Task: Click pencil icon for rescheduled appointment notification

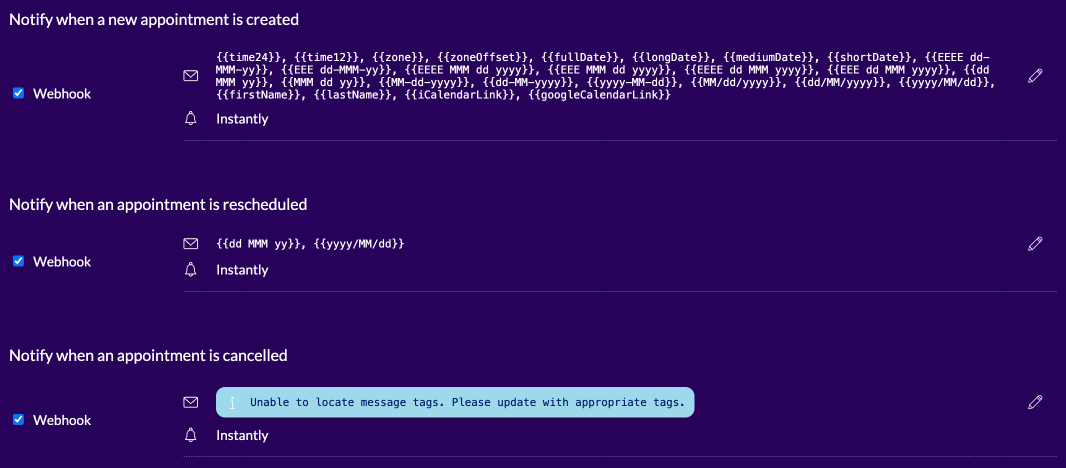Action: tap(1035, 243)
